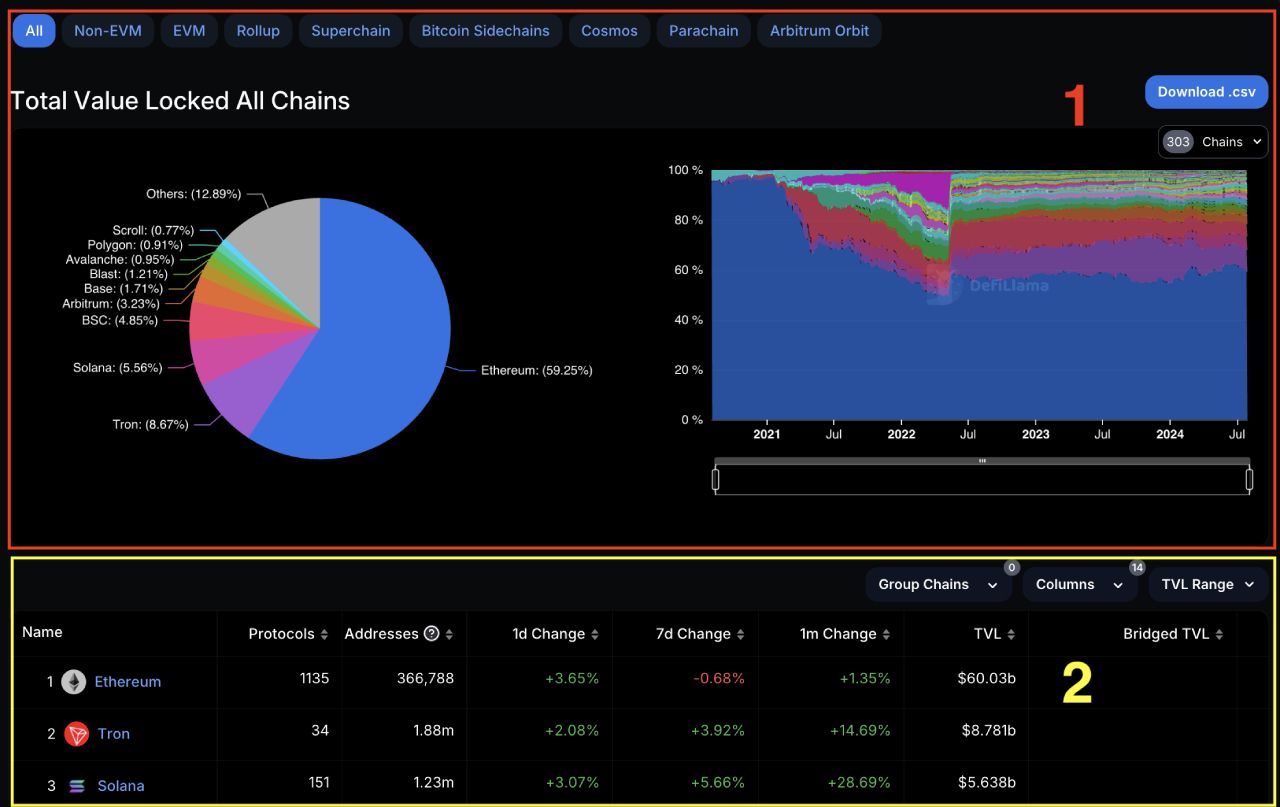Click the Solana pie legend label
1280x807 pixels.
coord(118,368)
